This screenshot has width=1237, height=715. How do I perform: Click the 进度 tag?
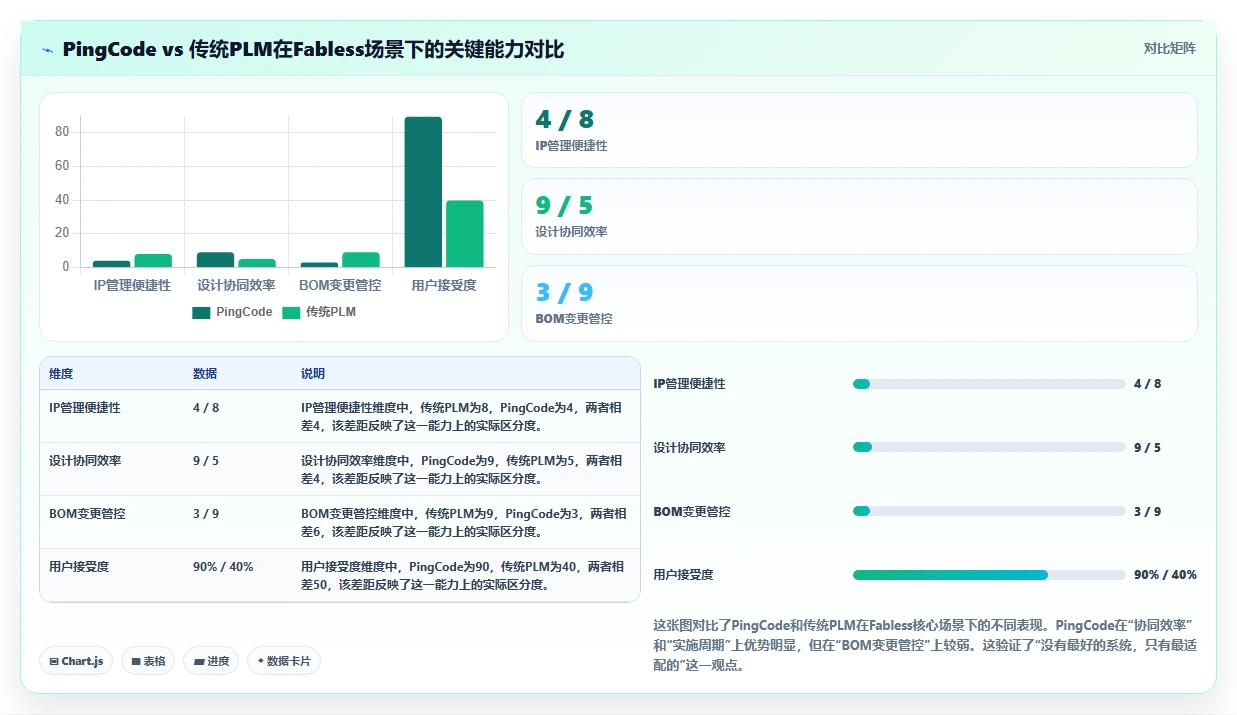click(211, 661)
